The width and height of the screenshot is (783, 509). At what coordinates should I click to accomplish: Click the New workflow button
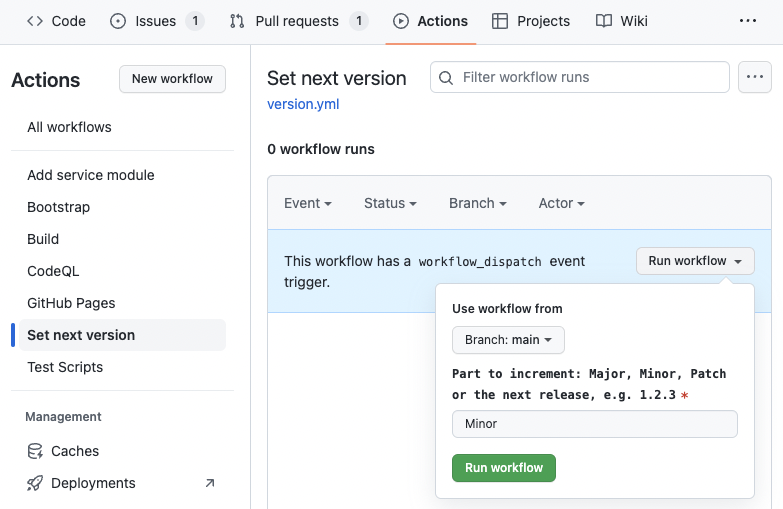click(x=172, y=79)
